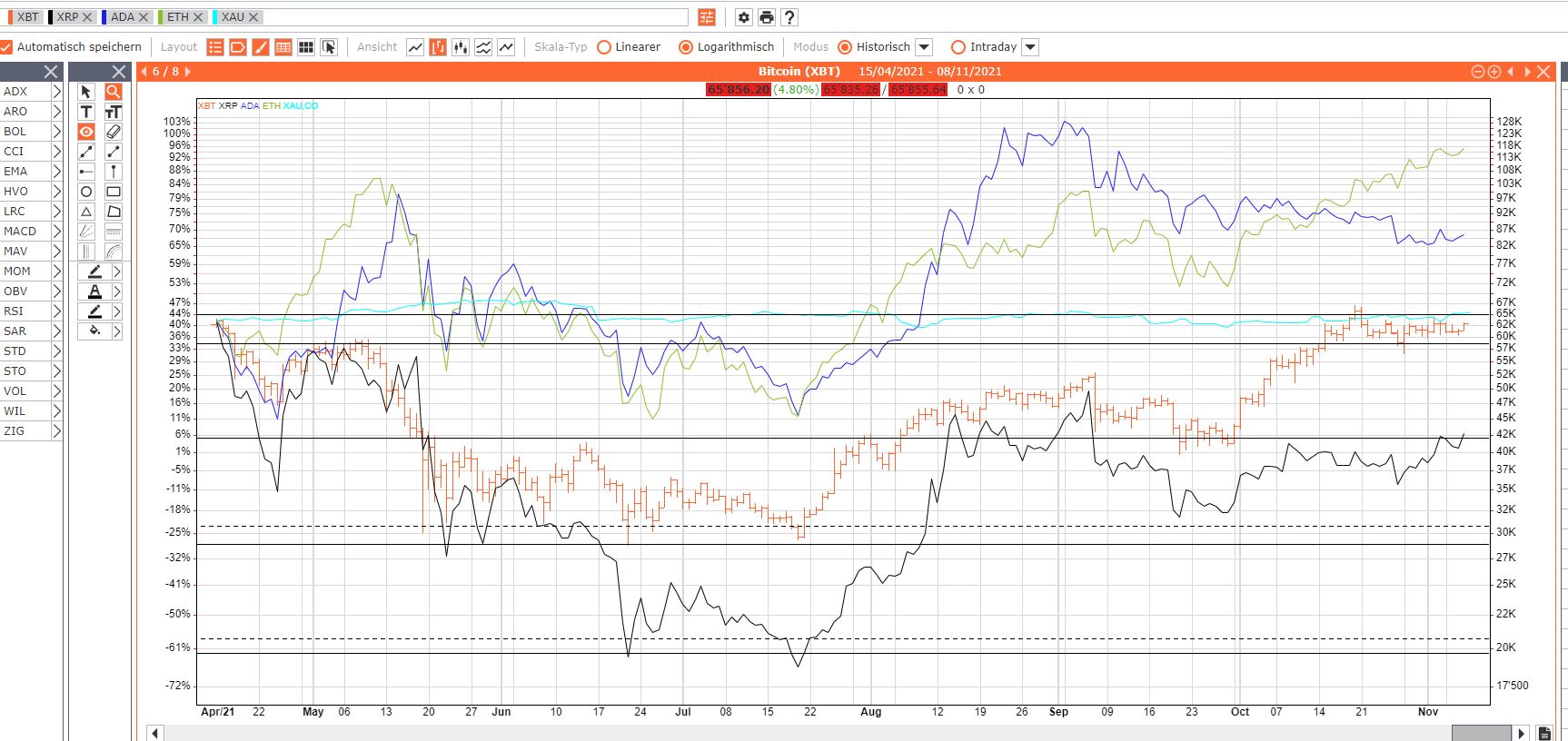Select the rectangle drawing tool
This screenshot has height=741, width=1568.
114,192
